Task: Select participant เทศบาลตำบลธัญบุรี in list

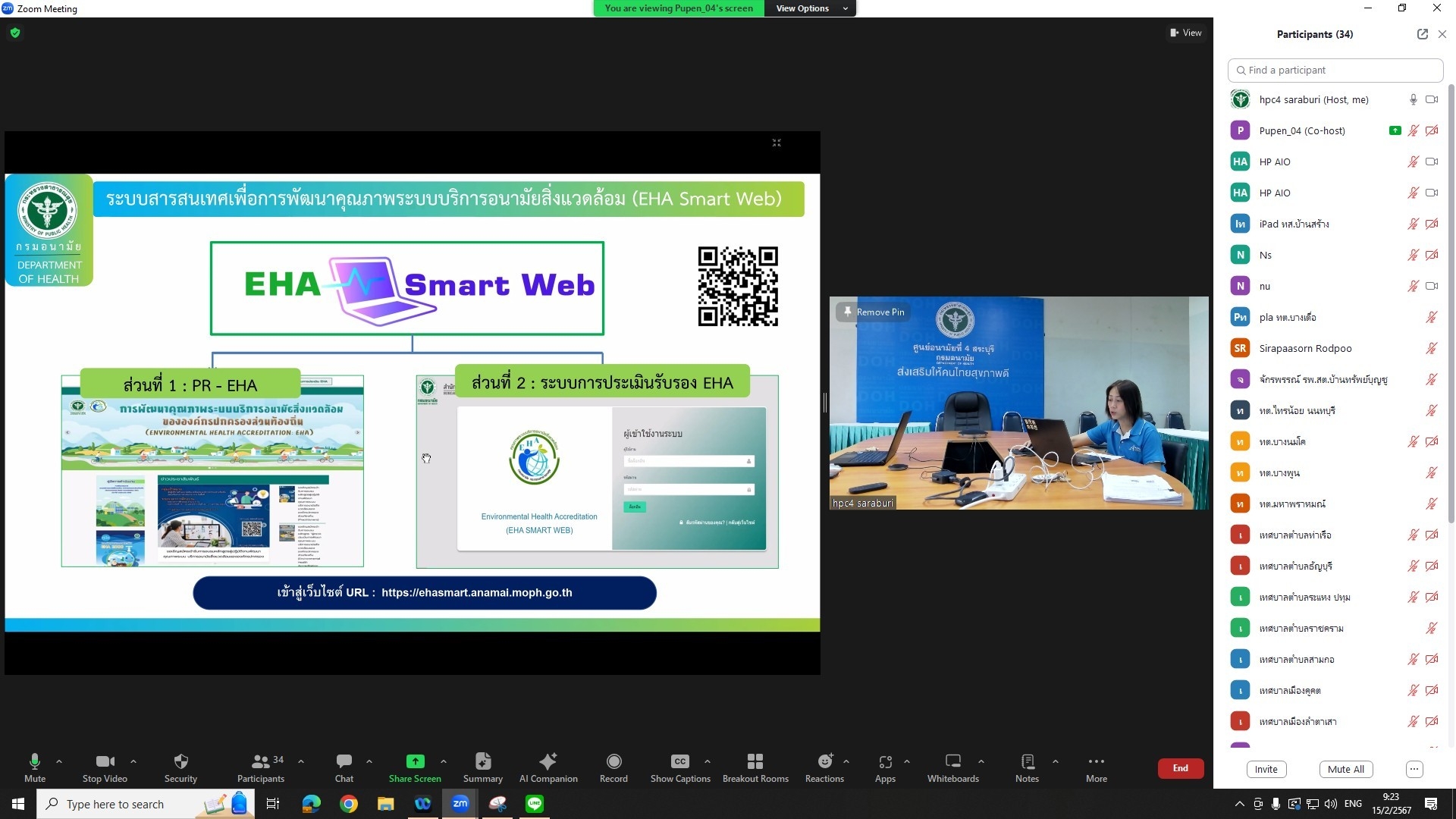Action: (1335, 566)
